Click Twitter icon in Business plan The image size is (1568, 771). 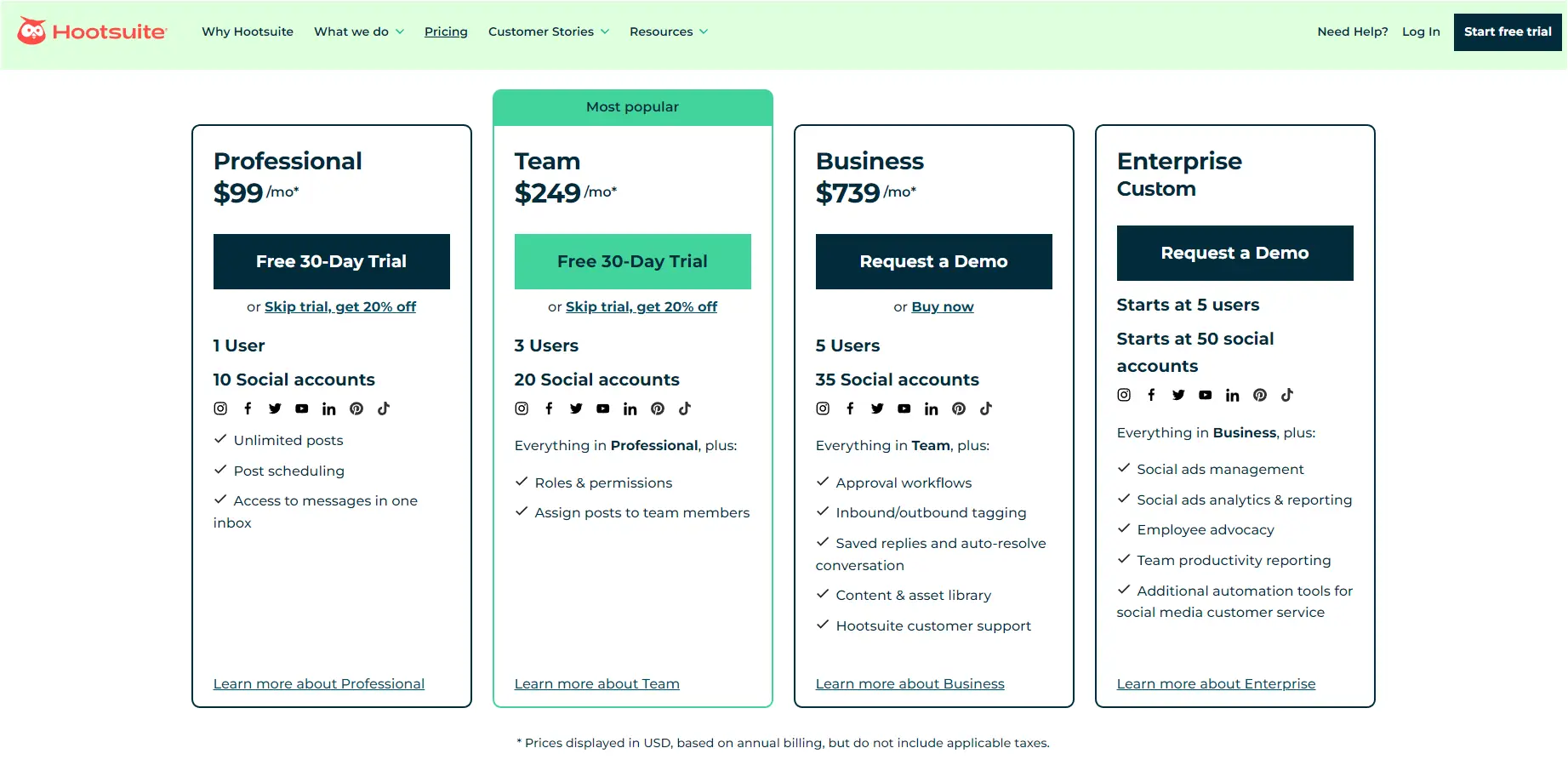click(877, 408)
